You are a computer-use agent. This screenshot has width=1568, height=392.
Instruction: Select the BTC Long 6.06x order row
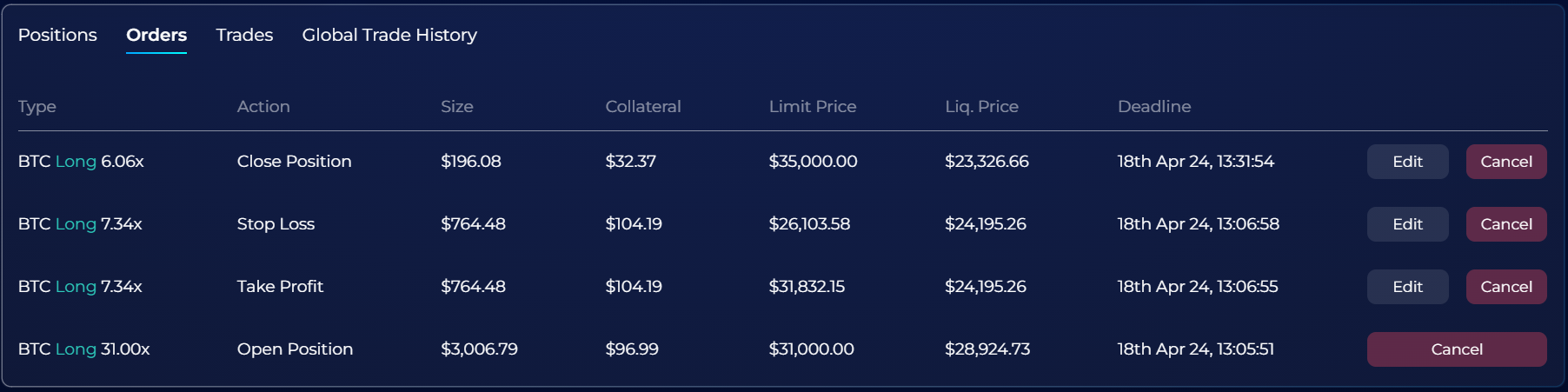81,162
